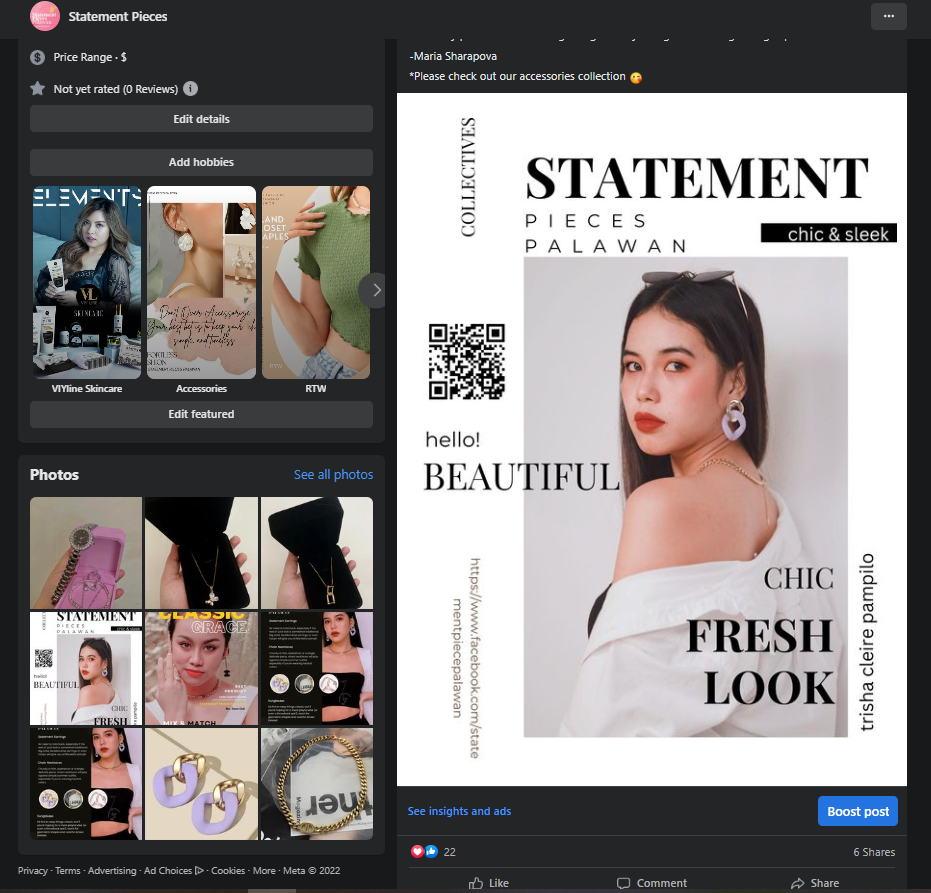
Task: Open the purple chain earrings photo
Action: coord(201,784)
